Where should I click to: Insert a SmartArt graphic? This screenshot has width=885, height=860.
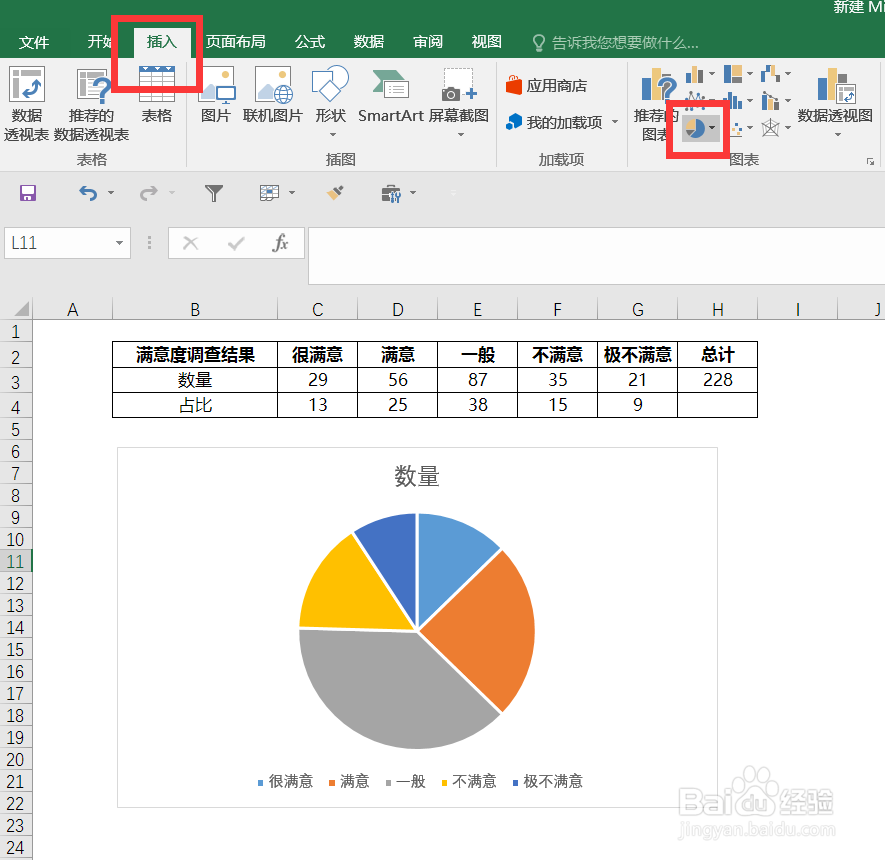click(x=391, y=94)
